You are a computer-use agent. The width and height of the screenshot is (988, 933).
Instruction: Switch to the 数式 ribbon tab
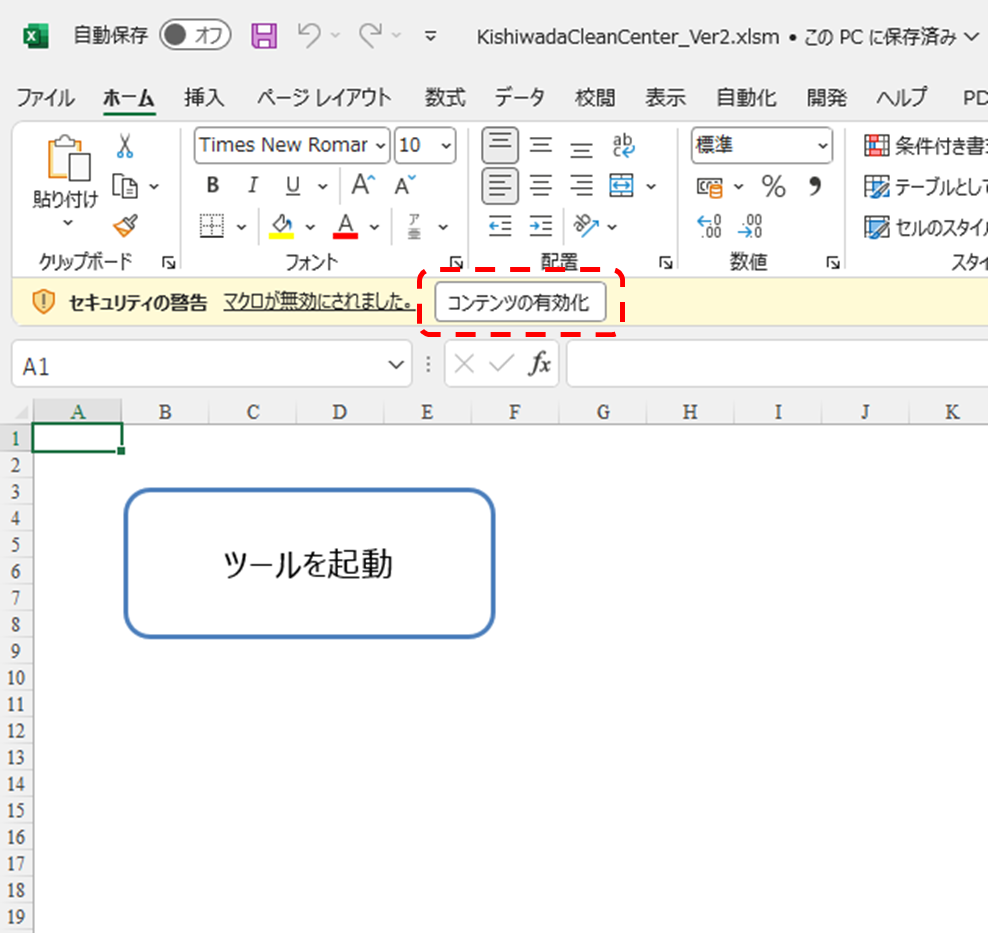tap(445, 98)
